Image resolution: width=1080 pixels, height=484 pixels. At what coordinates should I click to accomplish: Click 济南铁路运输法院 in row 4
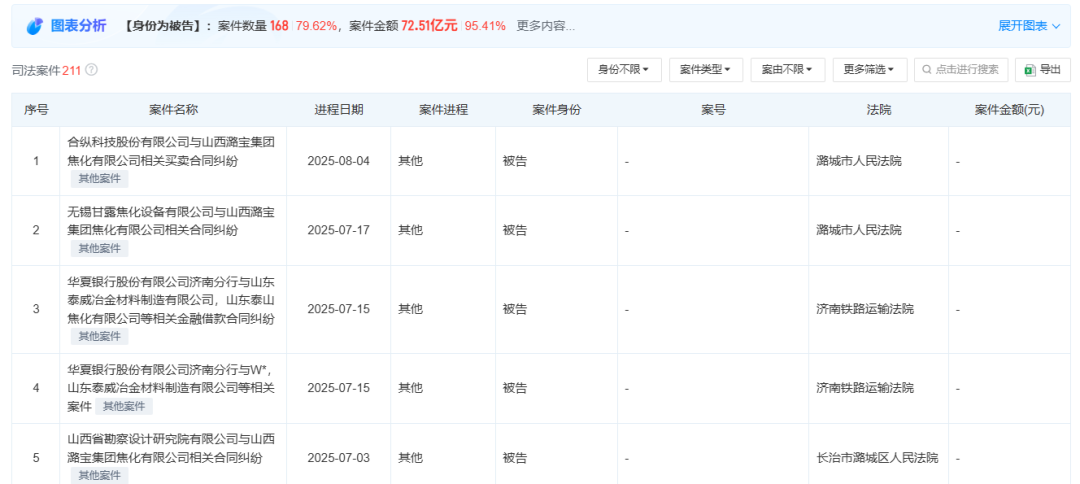(864, 388)
